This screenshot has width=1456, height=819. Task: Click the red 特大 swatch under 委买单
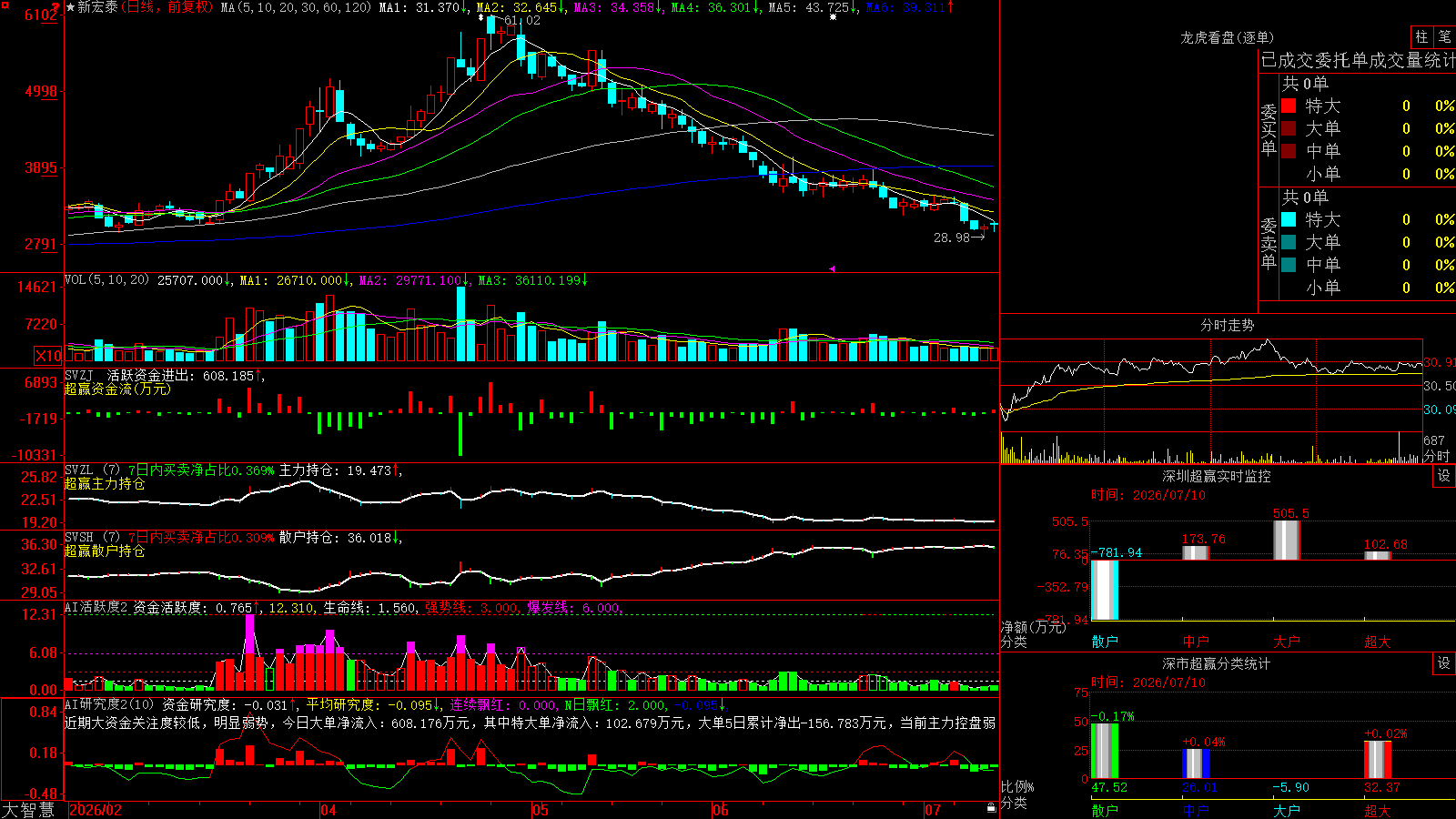[x=1289, y=106]
